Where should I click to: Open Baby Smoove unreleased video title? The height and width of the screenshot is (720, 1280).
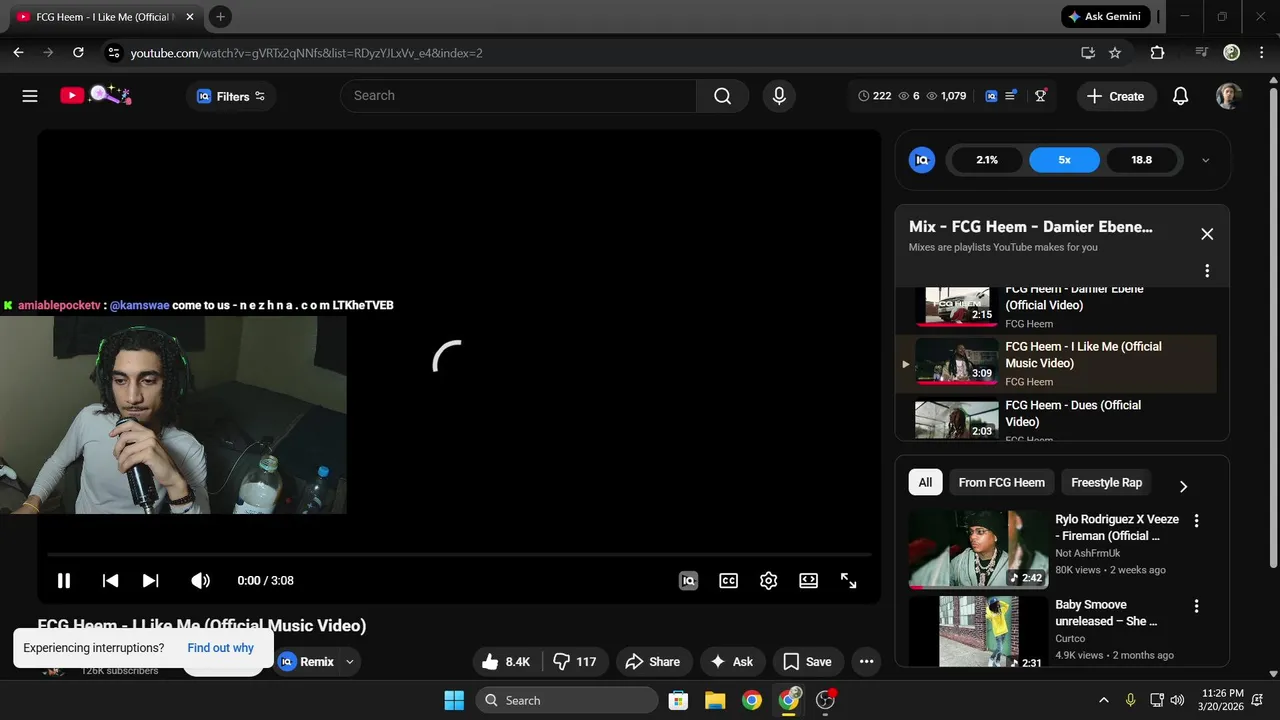tap(1106, 613)
